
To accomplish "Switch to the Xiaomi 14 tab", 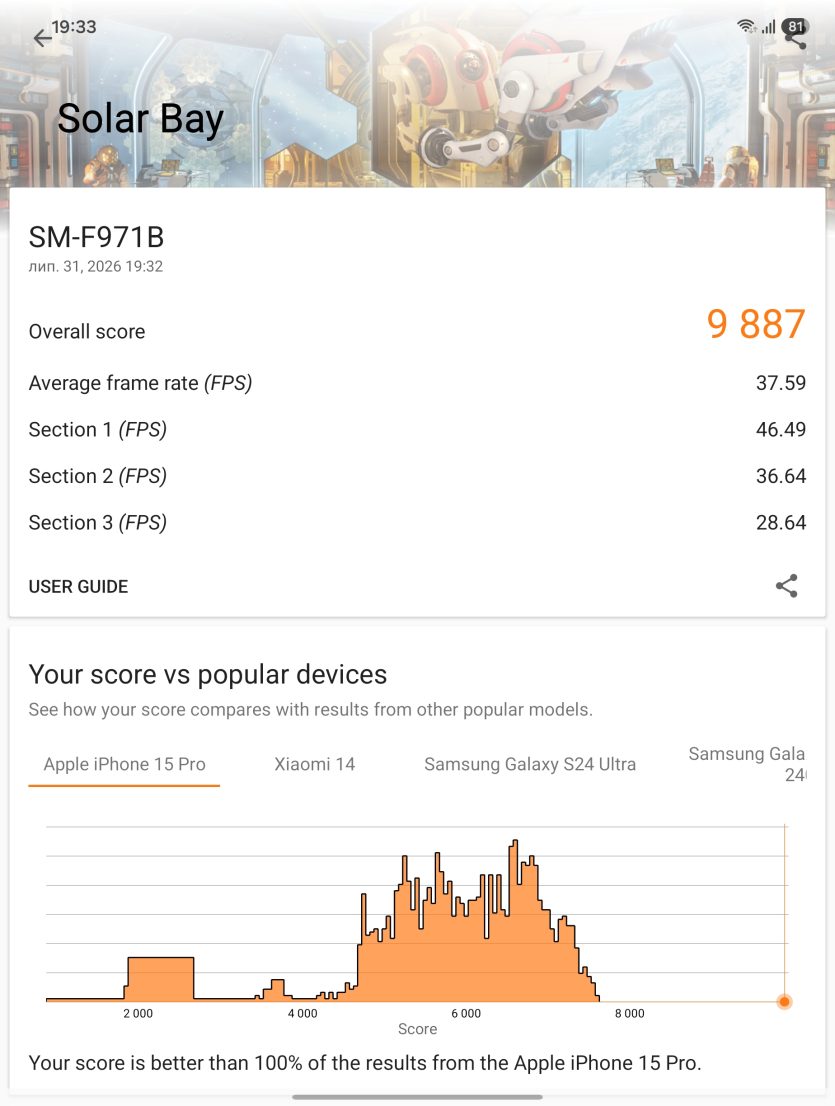I will [x=315, y=765].
